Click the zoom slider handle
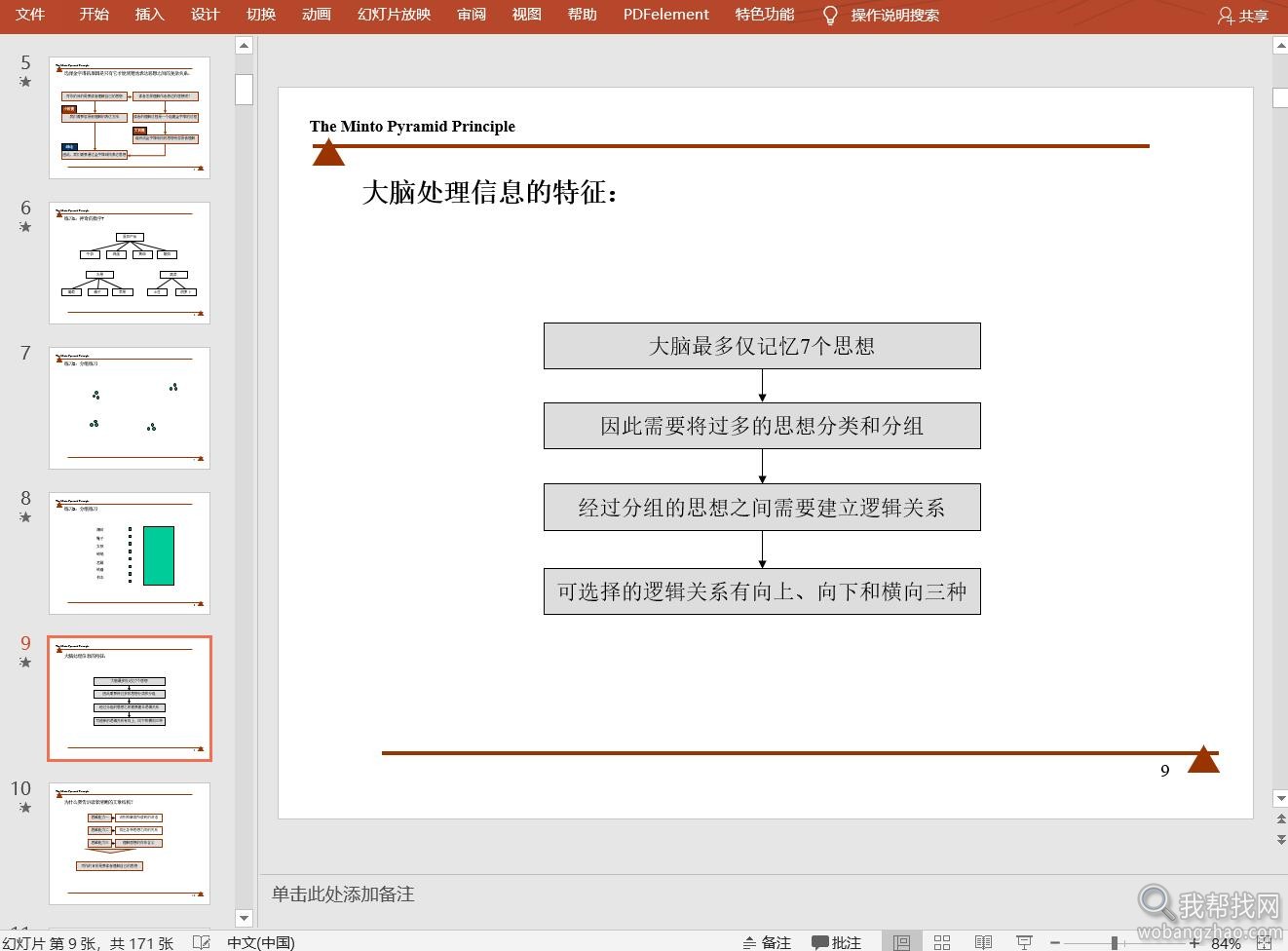 (1114, 943)
